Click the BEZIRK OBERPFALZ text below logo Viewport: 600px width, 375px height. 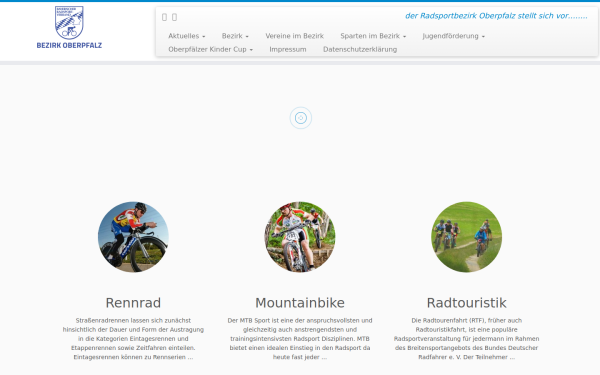69,45
